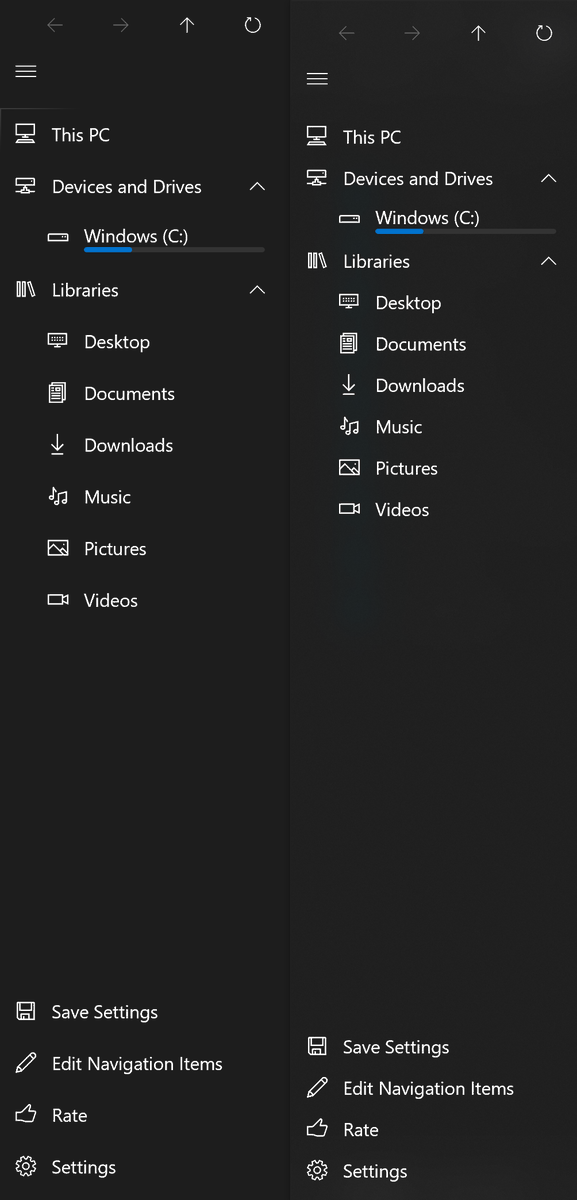Open Downloads label in the left panel

pyautogui.click(x=129, y=445)
